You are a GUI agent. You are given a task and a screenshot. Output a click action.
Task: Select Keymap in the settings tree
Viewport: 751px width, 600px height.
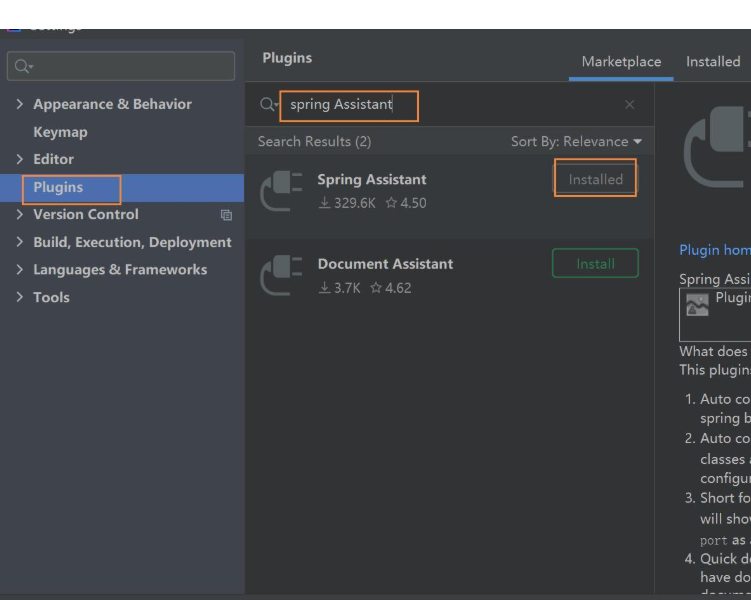click(x=60, y=132)
